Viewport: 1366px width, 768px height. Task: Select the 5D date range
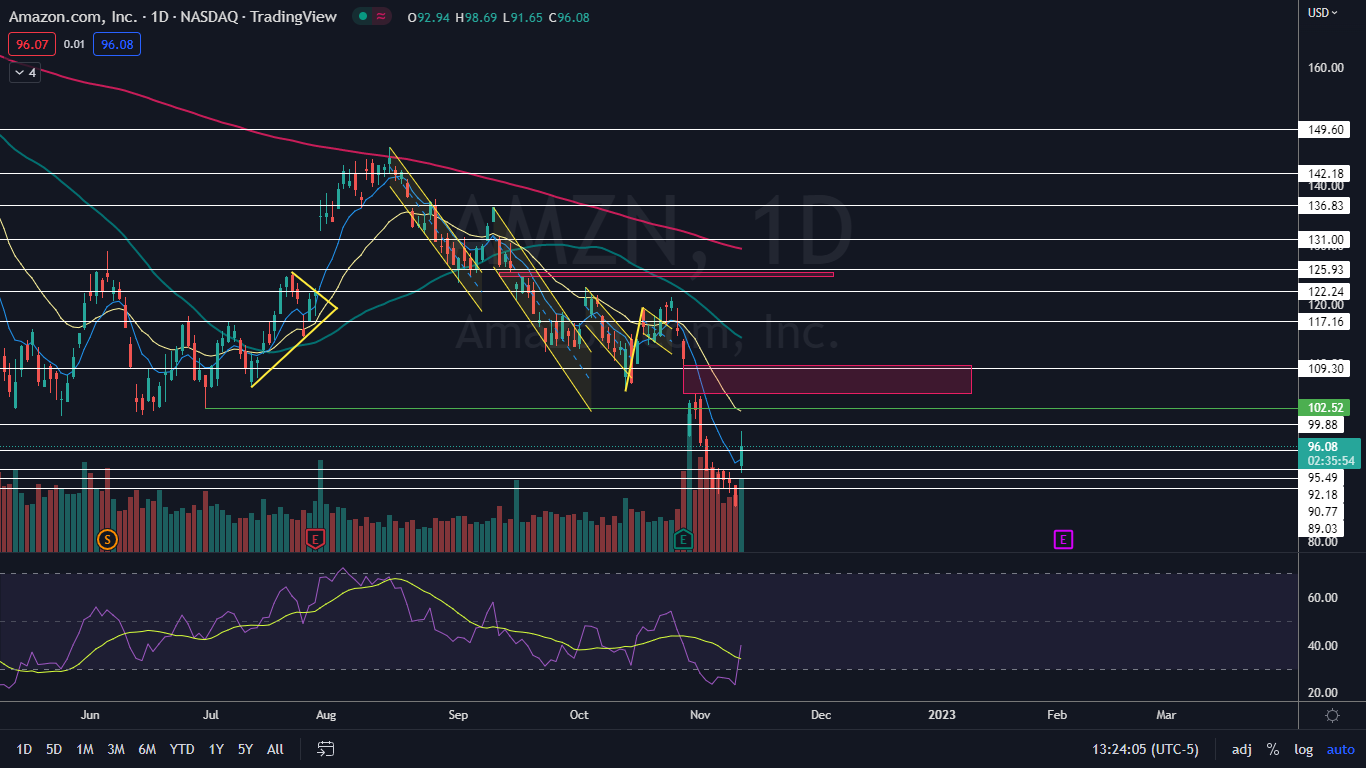coord(54,749)
